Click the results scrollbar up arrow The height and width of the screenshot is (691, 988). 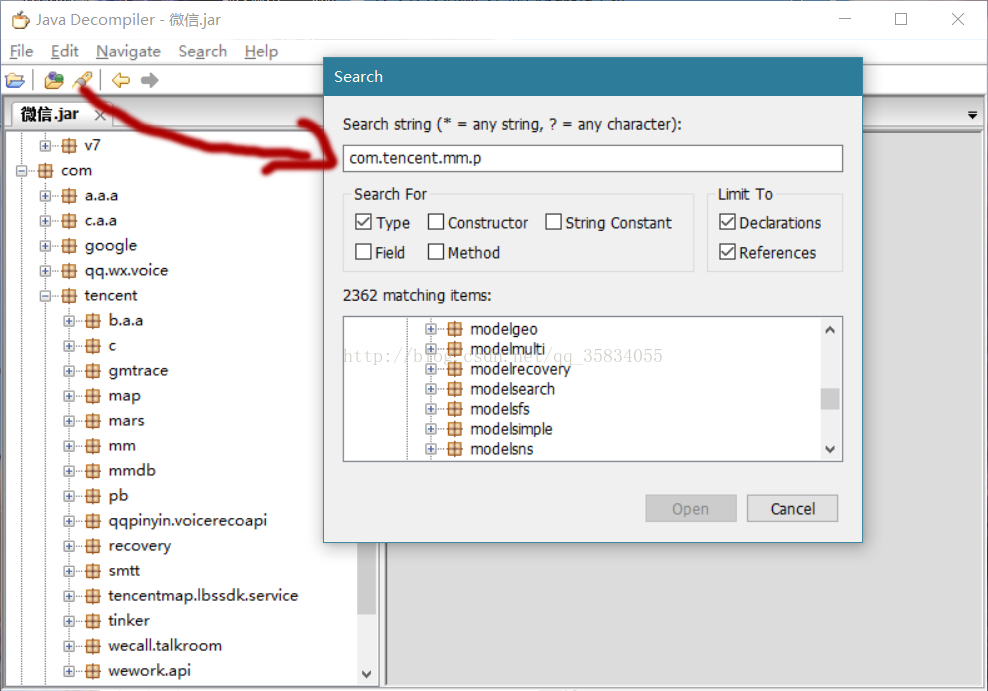830,329
